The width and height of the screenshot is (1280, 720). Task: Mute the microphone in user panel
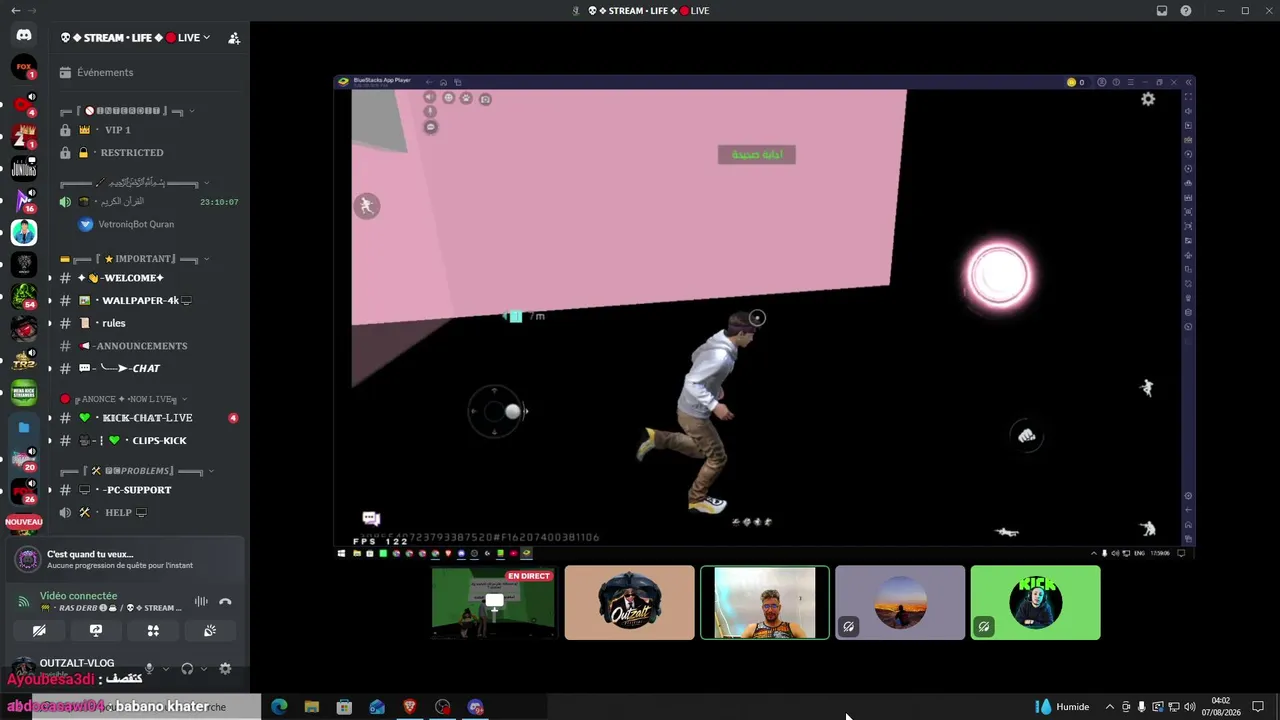click(x=149, y=668)
